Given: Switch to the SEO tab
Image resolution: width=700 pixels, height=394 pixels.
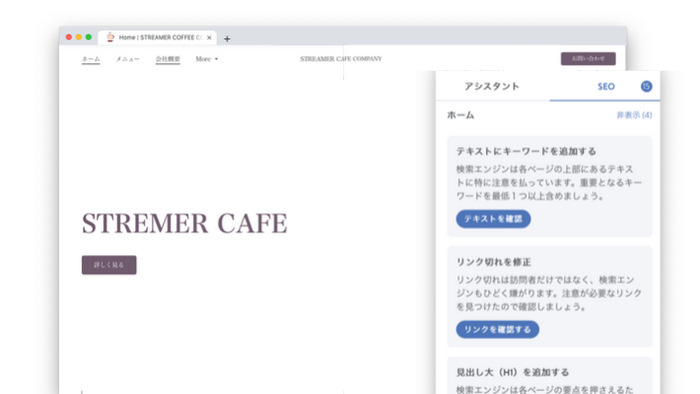Looking at the screenshot, I should click(x=606, y=87).
